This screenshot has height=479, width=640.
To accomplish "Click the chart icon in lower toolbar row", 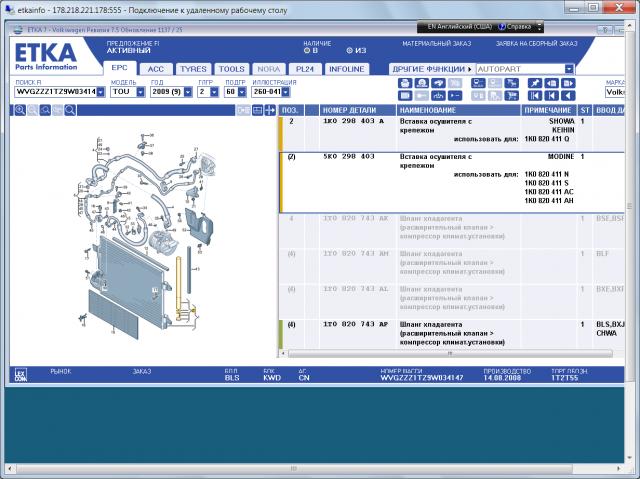I will click(438, 96).
